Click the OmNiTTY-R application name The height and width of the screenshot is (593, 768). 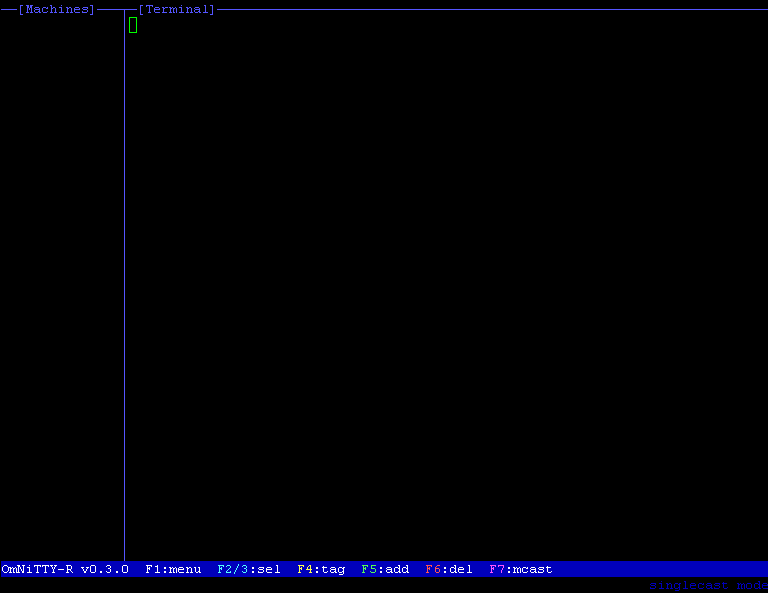pyautogui.click(x=37, y=569)
